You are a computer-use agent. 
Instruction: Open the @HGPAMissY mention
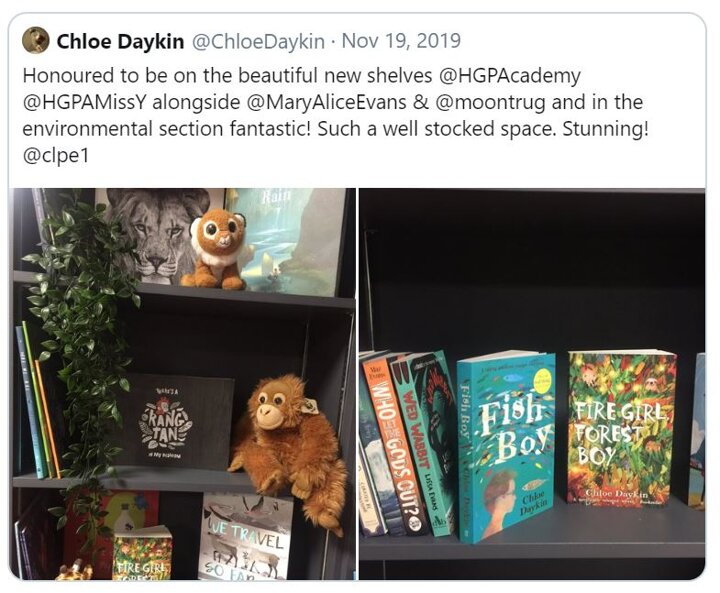[84, 102]
